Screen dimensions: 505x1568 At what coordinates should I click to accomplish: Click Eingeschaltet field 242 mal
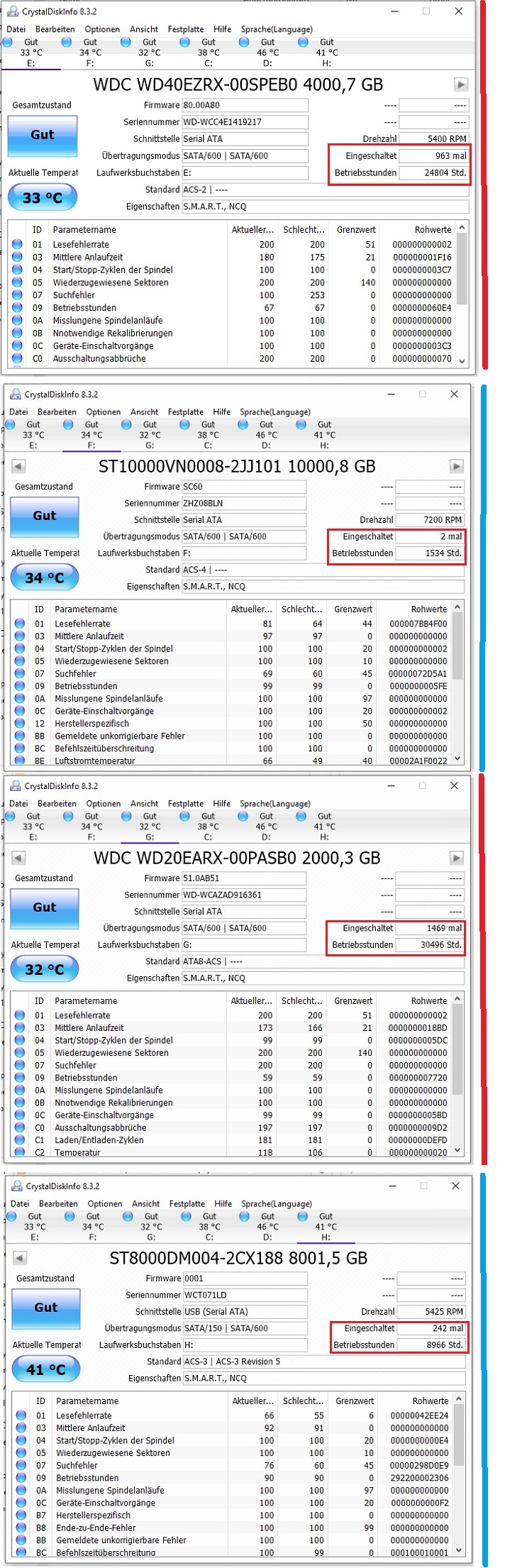tap(431, 1328)
